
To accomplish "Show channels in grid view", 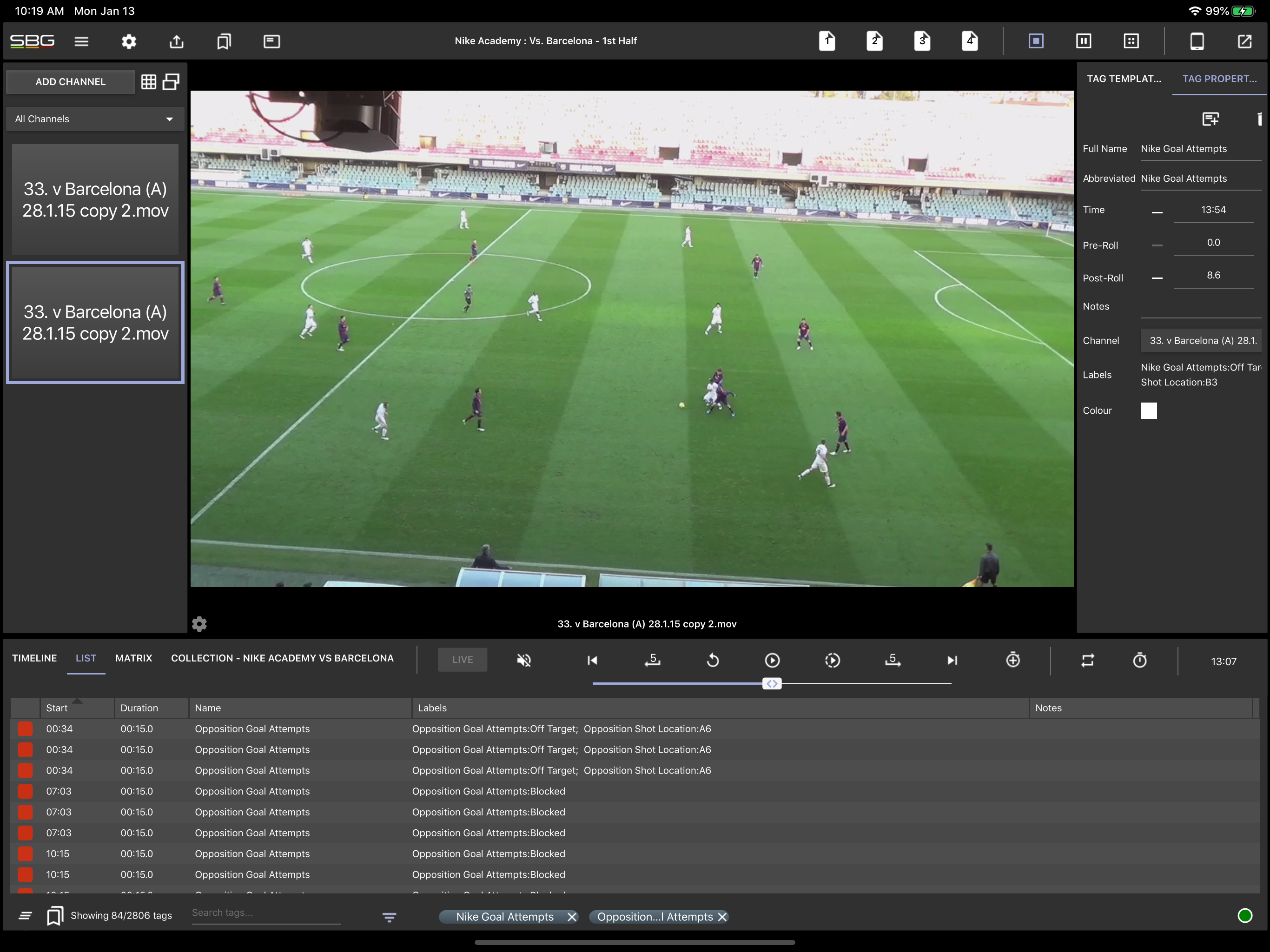I will pos(149,81).
